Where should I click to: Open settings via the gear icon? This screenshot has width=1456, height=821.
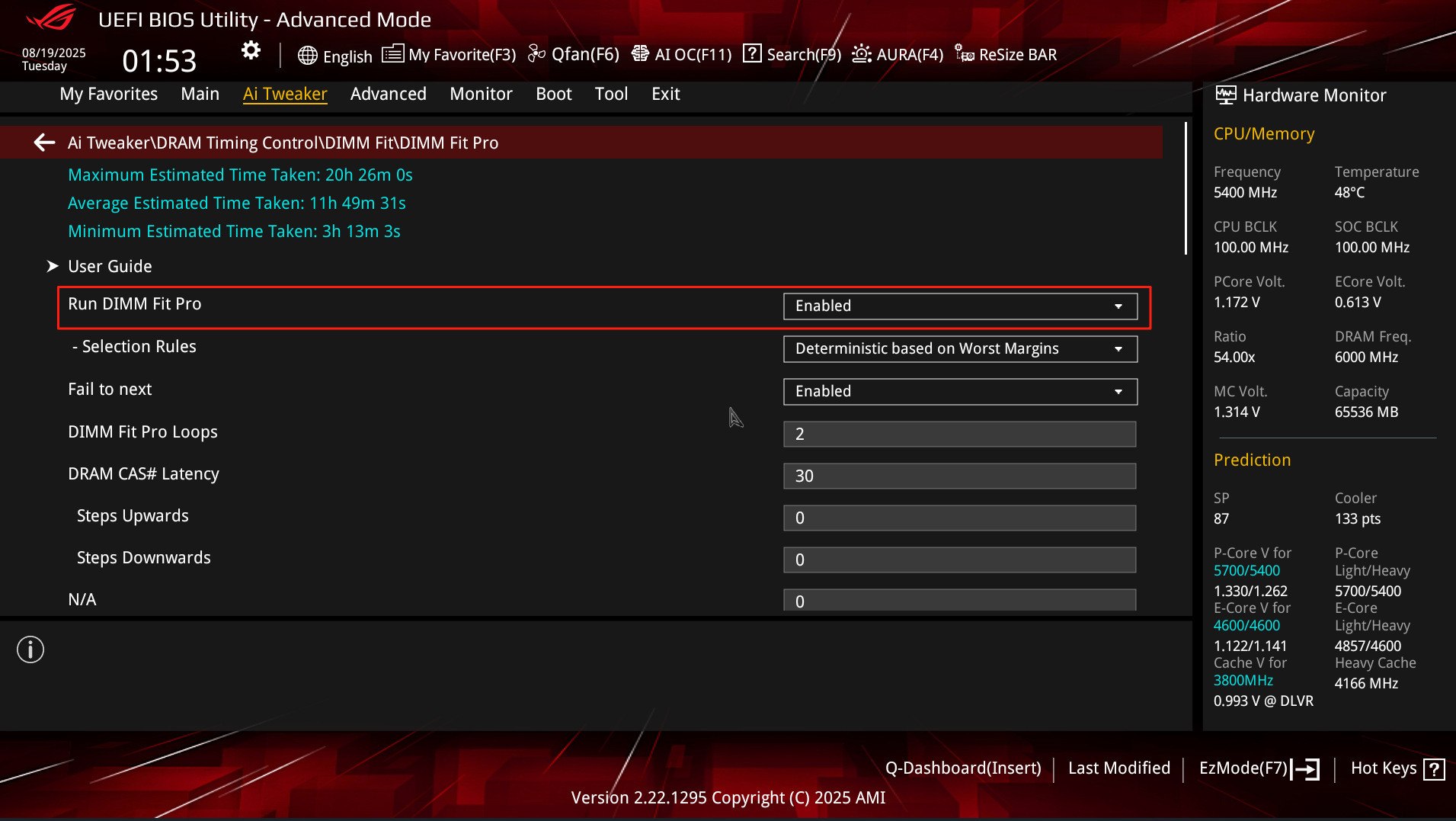click(x=251, y=51)
